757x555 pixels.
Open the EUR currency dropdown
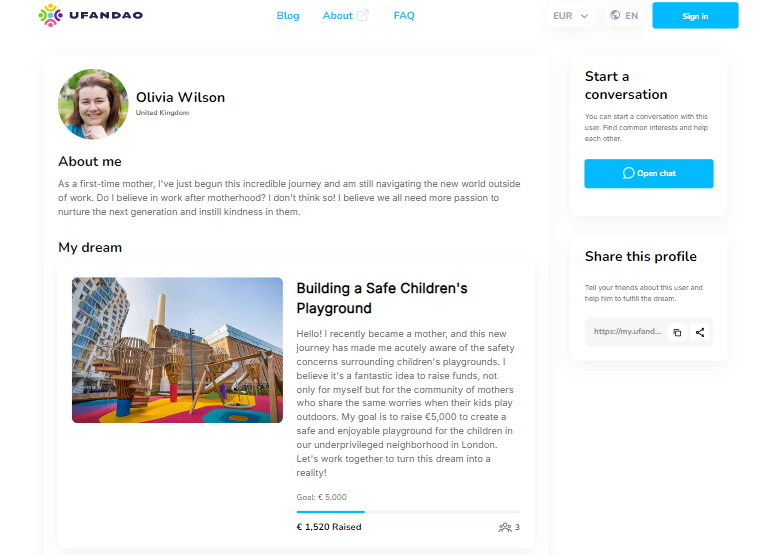571,16
